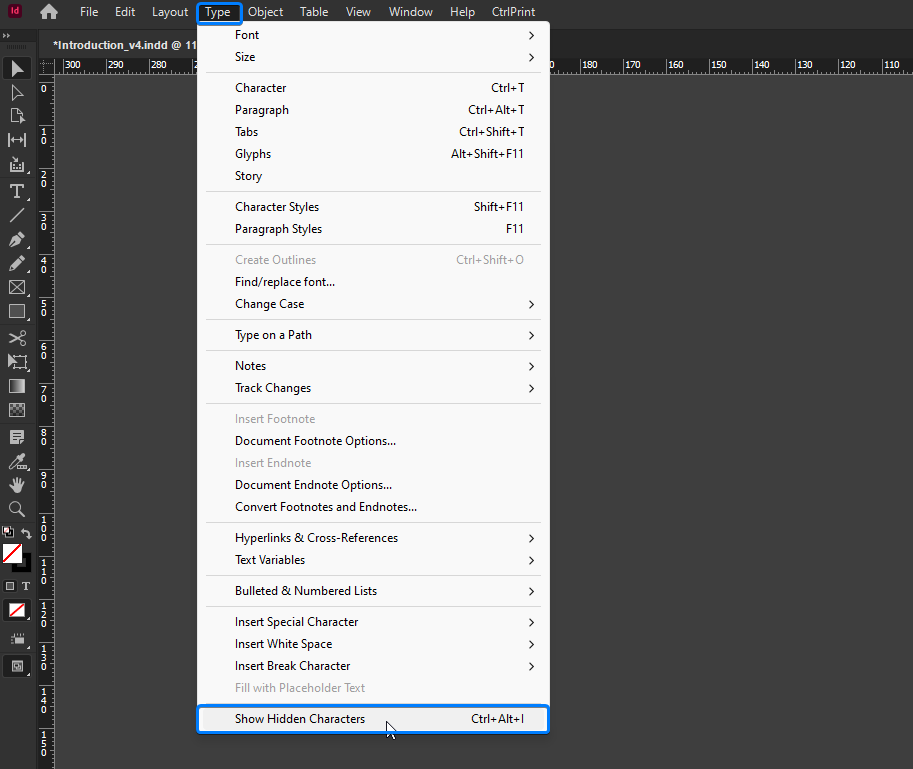
Task: Open the view options tool button
Action: tap(17, 639)
